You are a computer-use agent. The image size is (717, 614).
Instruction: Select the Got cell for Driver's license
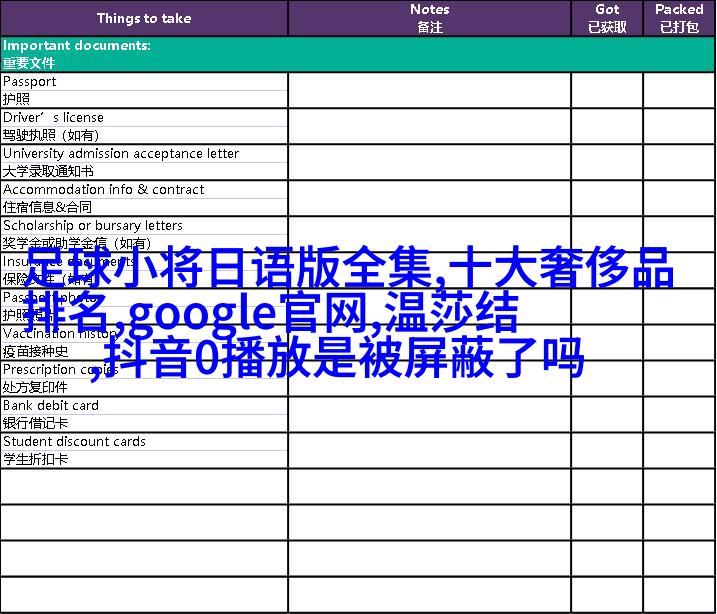point(607,127)
